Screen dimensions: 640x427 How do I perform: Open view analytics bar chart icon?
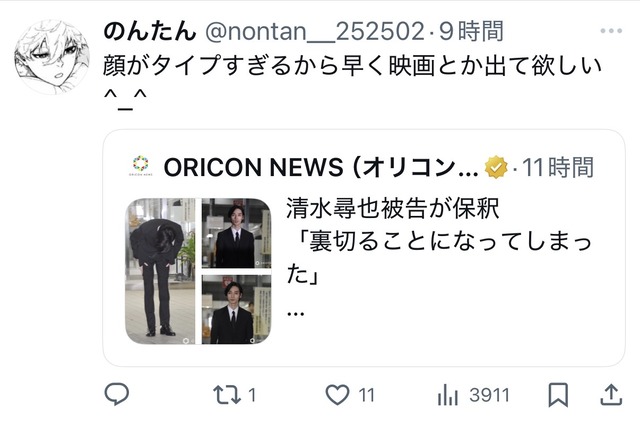pos(448,395)
